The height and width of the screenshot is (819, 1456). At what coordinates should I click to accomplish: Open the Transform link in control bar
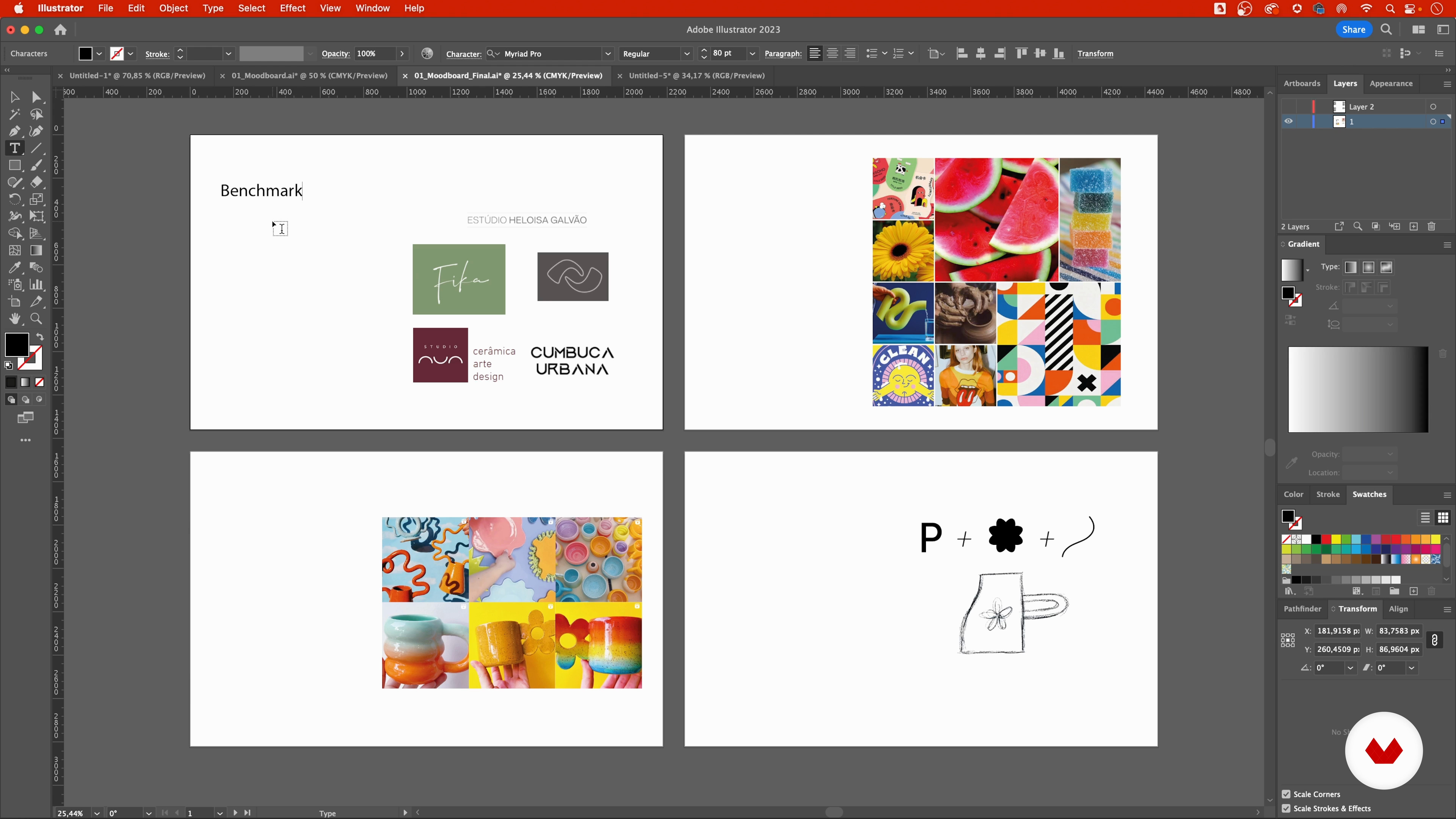[x=1095, y=54]
